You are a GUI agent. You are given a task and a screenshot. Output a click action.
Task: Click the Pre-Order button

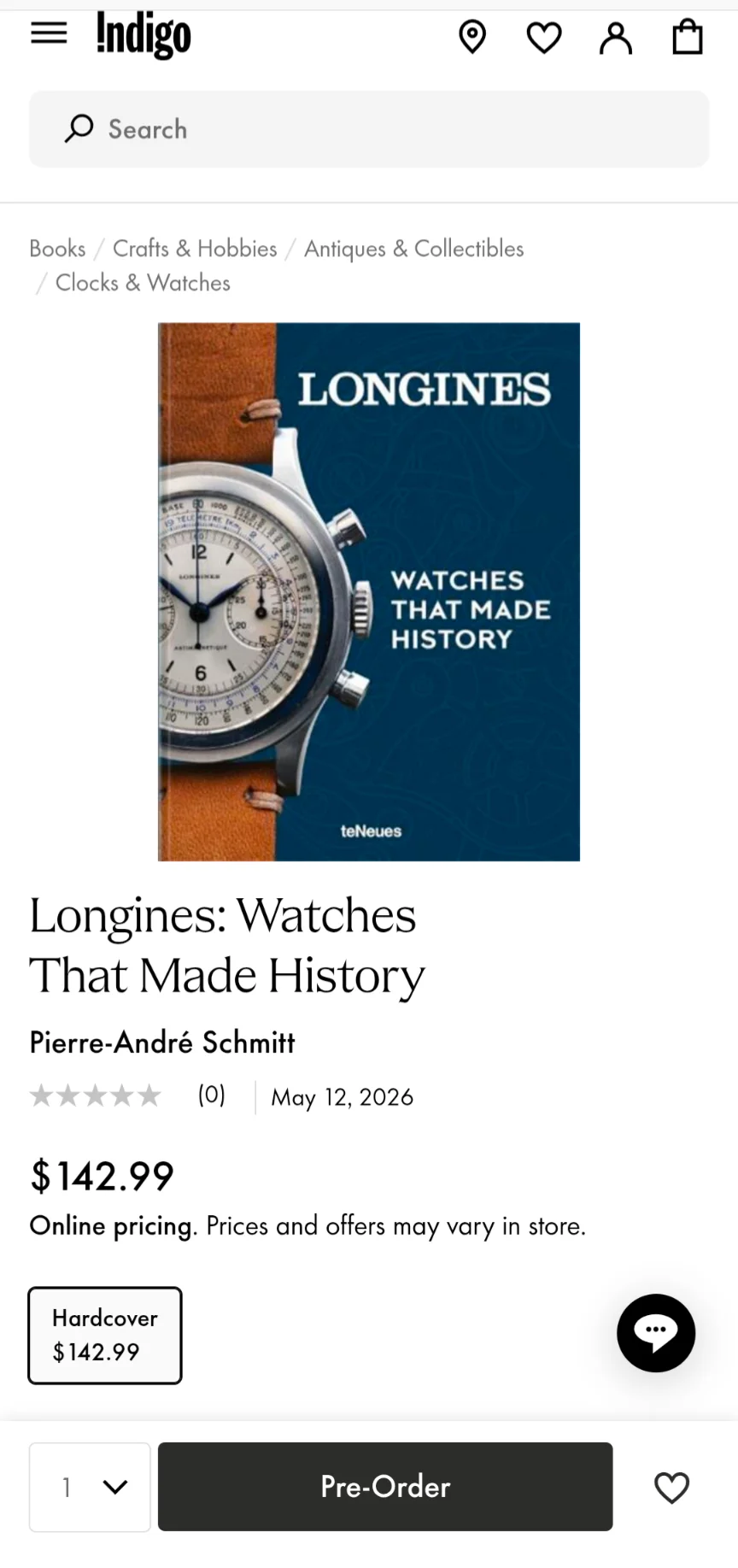click(x=385, y=1487)
